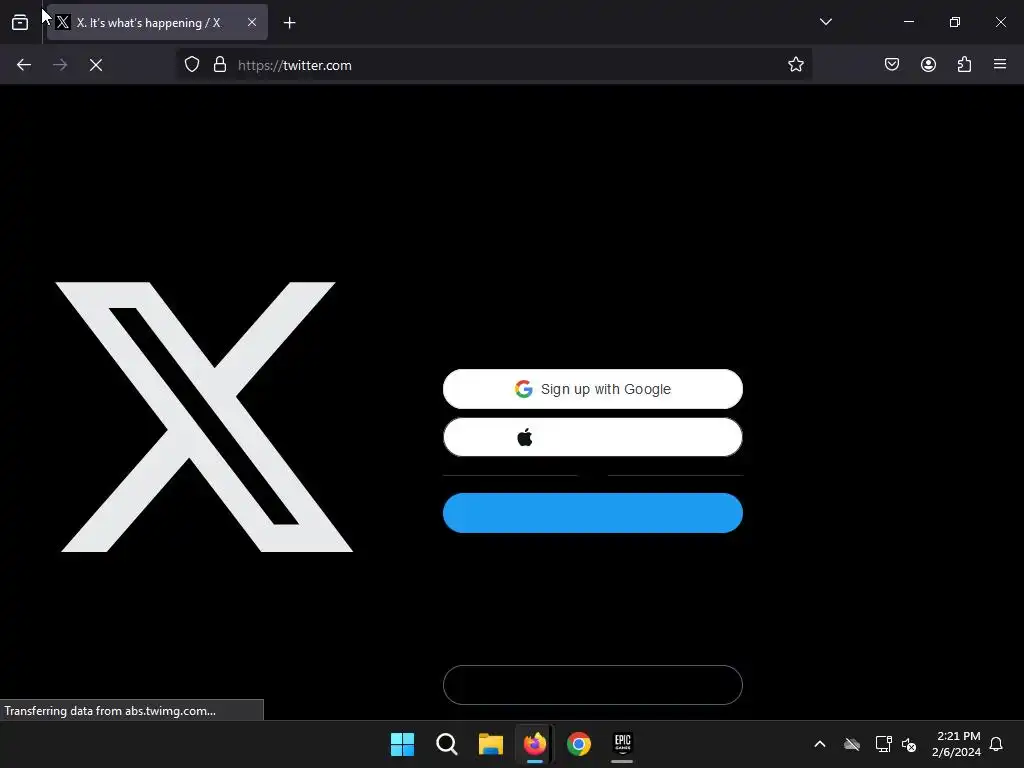Image resolution: width=1024 pixels, height=768 pixels.
Task: Launch Google Chrome from taskbar
Action: (x=579, y=744)
